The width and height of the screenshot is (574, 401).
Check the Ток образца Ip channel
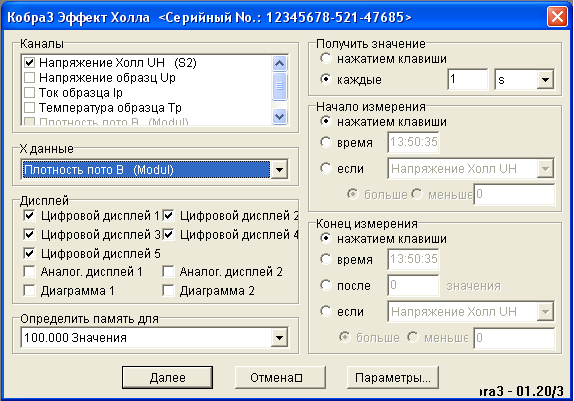tap(29, 93)
